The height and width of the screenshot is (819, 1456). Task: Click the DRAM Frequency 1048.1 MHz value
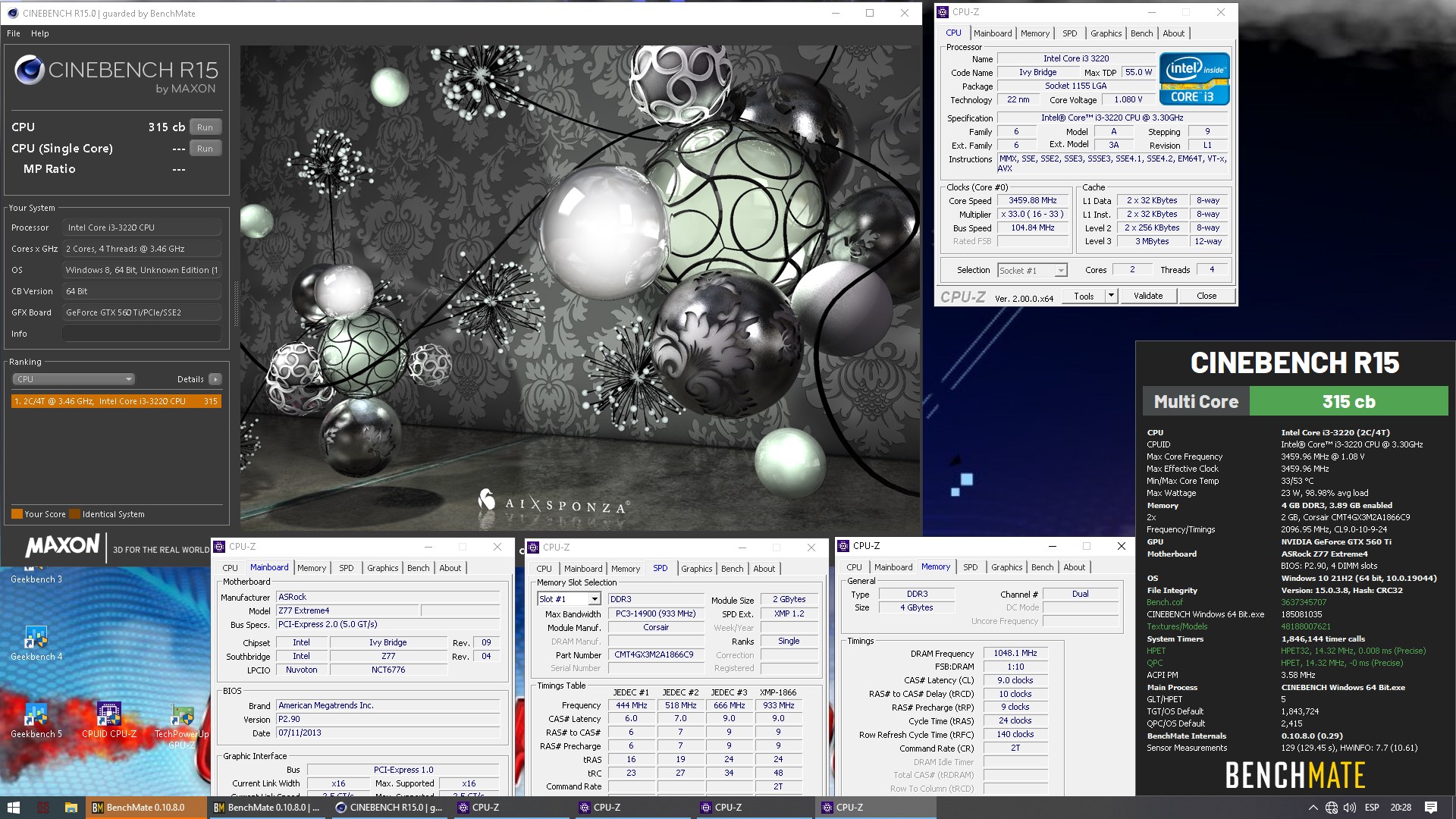[x=1015, y=653]
